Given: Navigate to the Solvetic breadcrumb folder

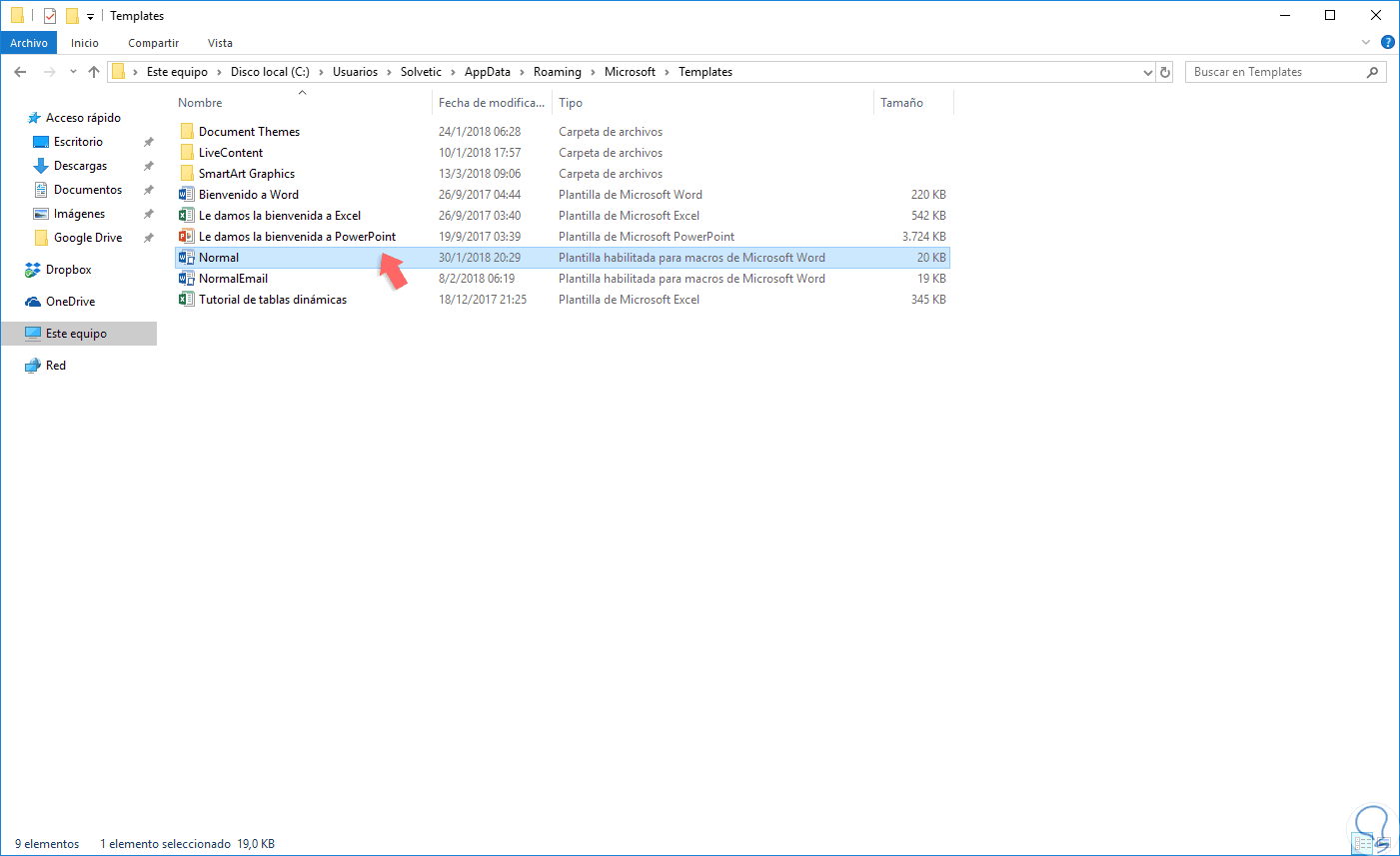Looking at the screenshot, I should tap(421, 72).
